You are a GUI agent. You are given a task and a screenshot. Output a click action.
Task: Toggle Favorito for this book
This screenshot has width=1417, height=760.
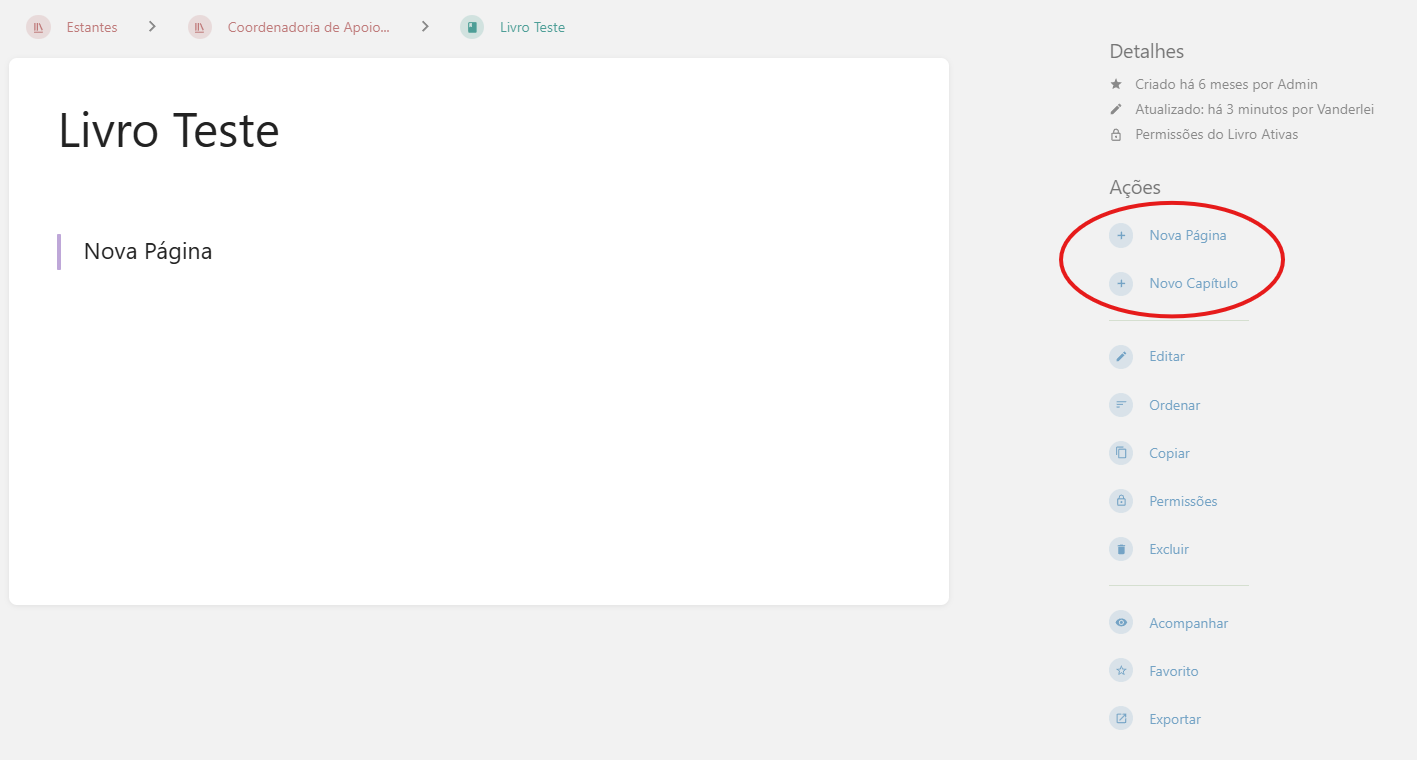point(1173,671)
